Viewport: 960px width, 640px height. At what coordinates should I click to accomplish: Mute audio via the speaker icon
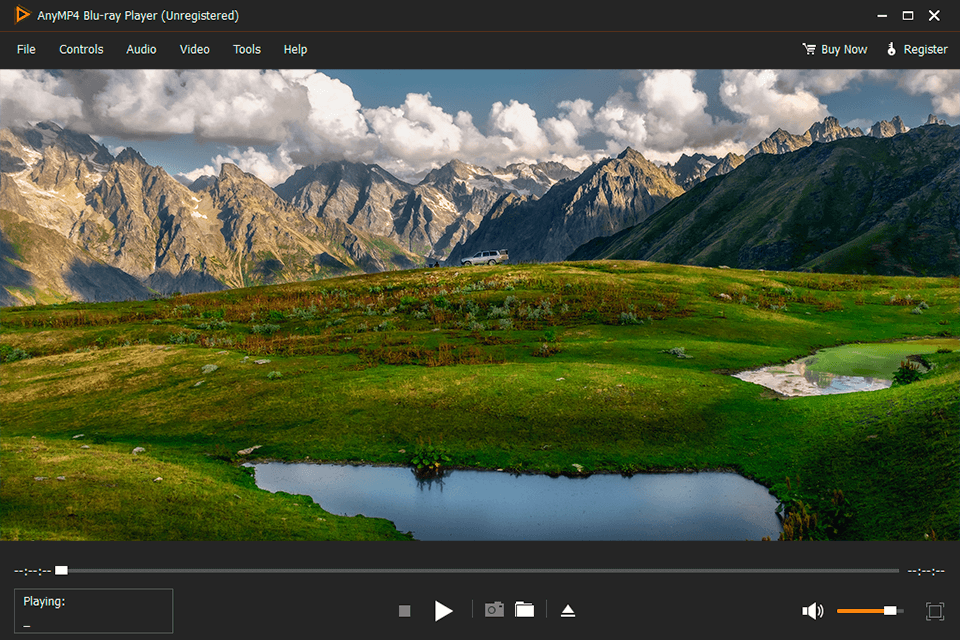click(x=813, y=610)
